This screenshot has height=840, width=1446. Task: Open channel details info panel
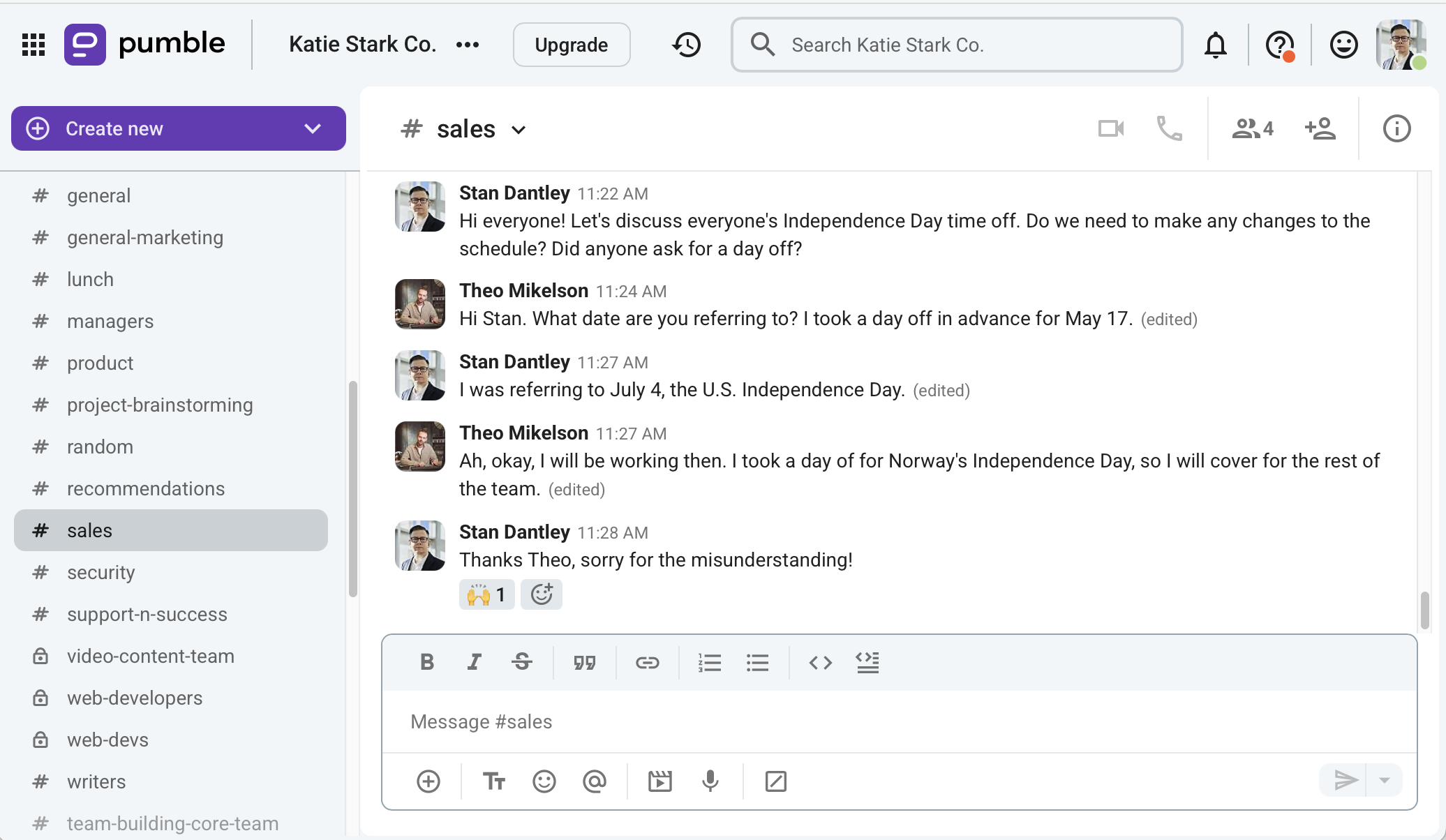coord(1396,128)
